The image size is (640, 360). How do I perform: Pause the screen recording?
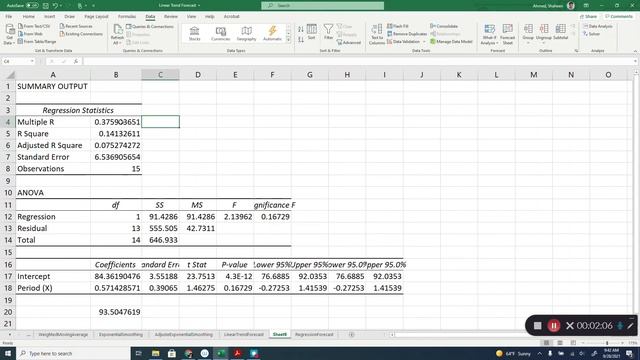(553, 325)
